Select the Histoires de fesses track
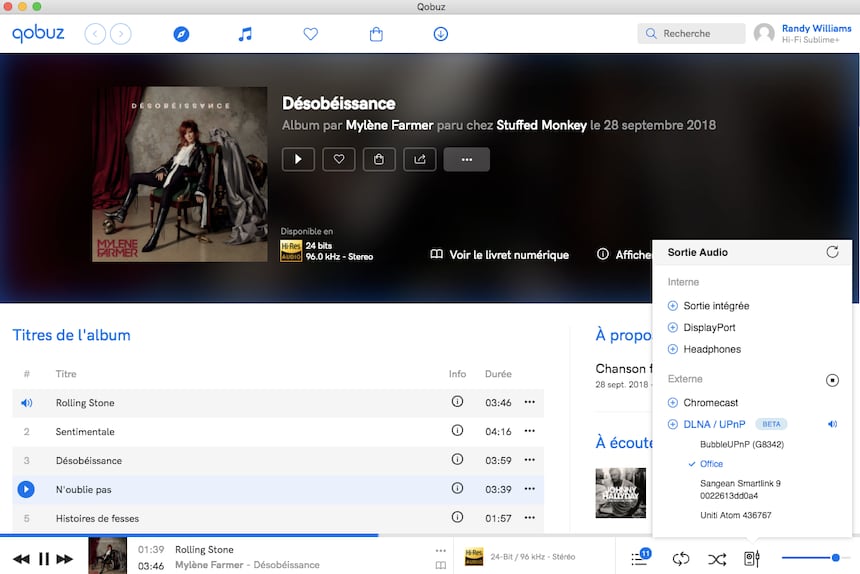This screenshot has width=860, height=574. coord(278,518)
